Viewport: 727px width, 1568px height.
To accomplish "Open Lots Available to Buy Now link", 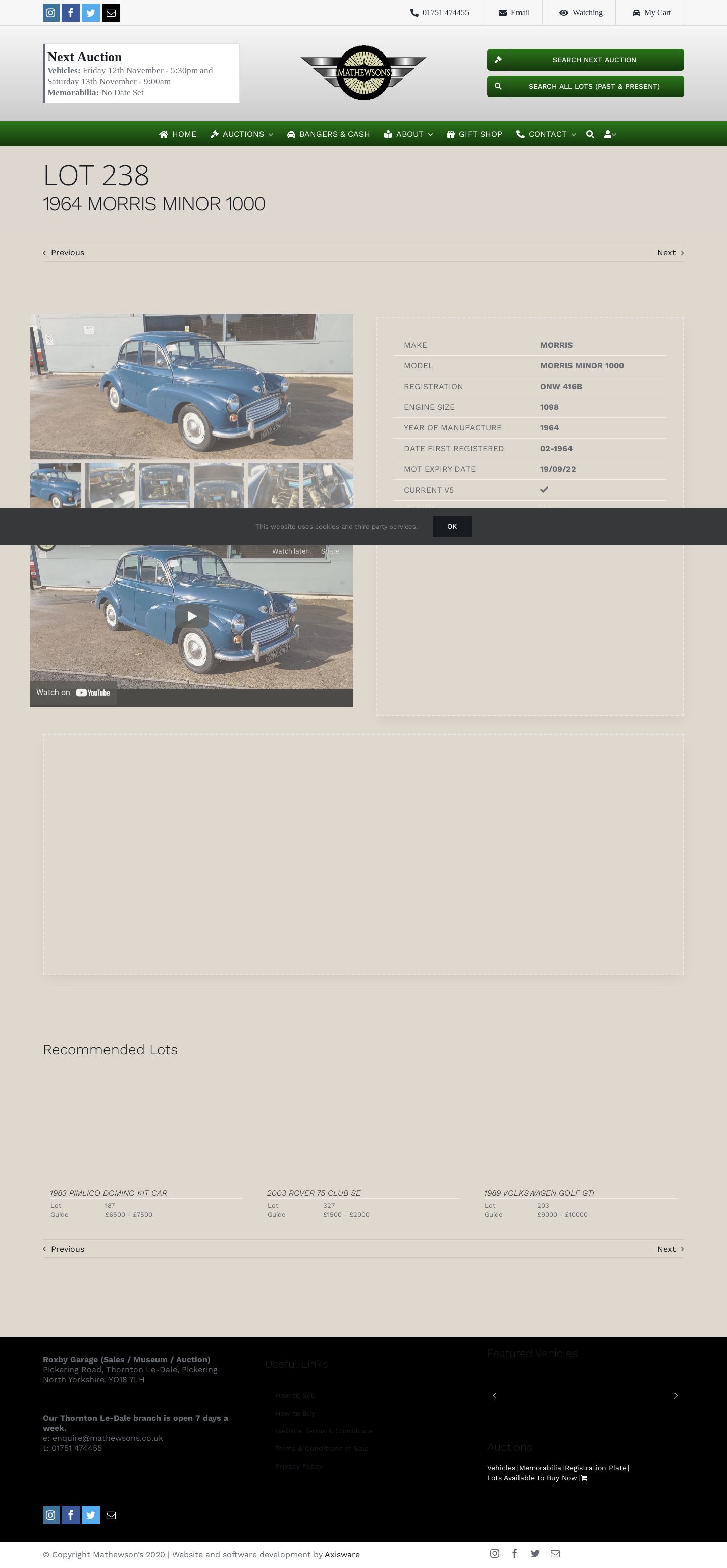I will pos(532,1477).
